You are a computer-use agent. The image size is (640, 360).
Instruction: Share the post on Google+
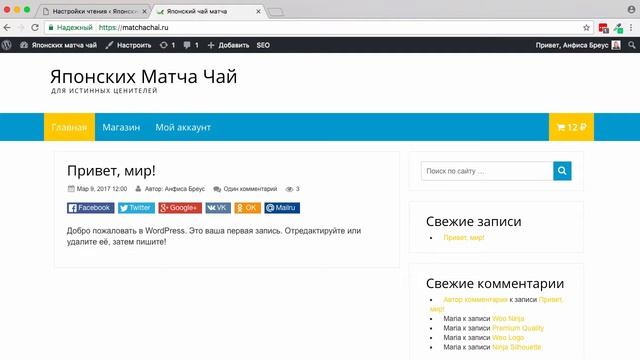pos(180,208)
